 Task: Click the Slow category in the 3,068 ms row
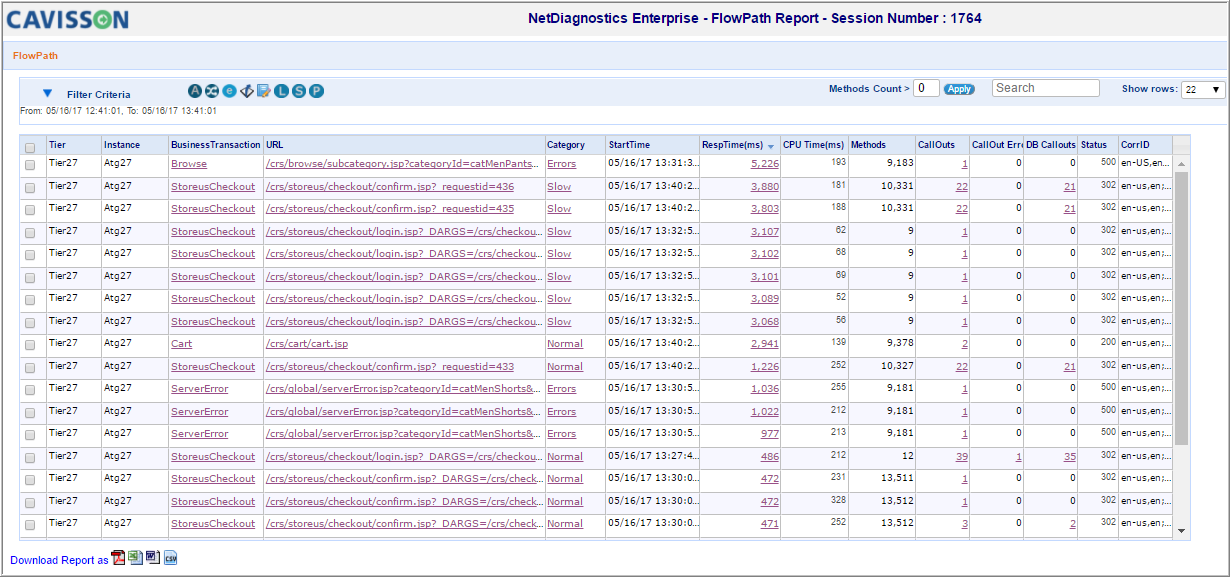[559, 322]
